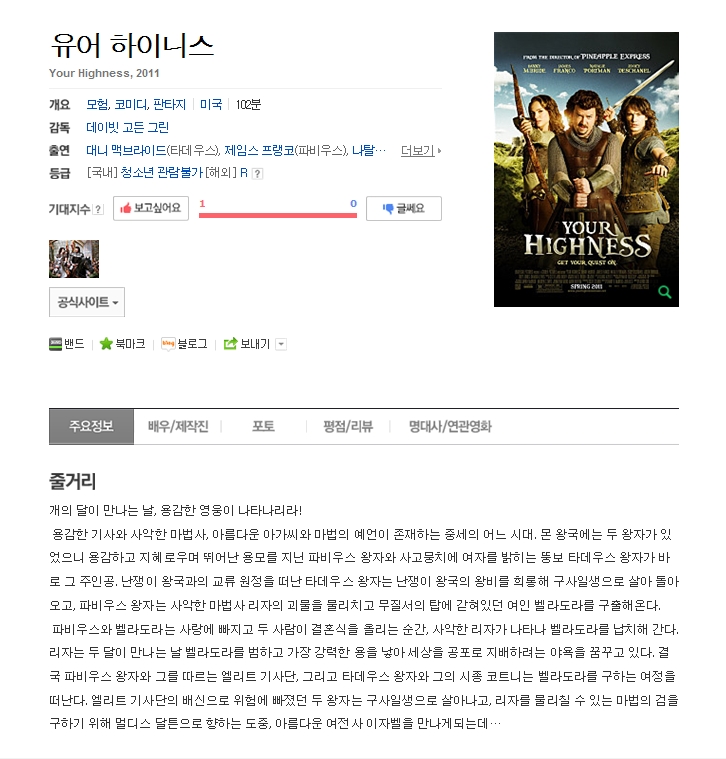Go to the 평점/리뷰 tab
Viewport: 726px width, 759px height.
click(348, 426)
